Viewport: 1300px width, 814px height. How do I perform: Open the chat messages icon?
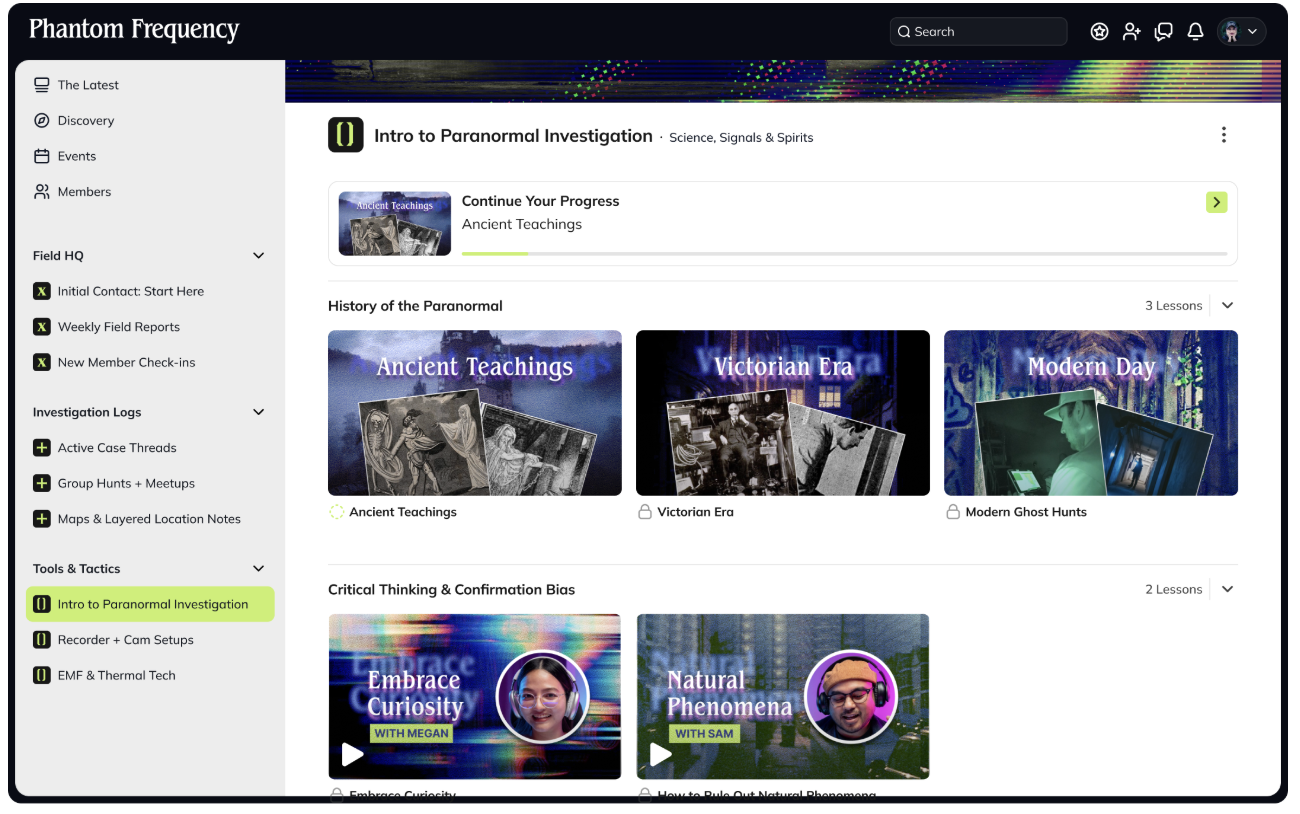[x=1163, y=32]
